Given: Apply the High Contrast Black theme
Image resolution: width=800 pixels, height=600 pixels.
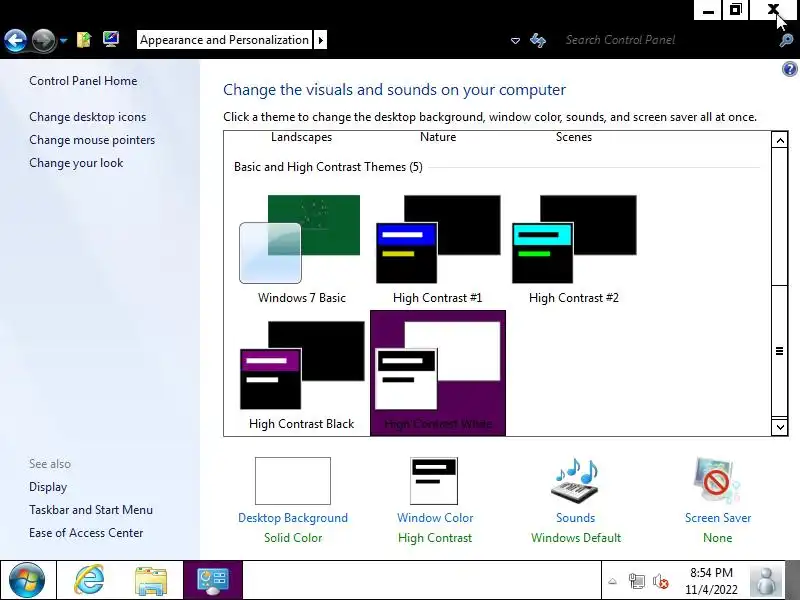Looking at the screenshot, I should pos(302,373).
